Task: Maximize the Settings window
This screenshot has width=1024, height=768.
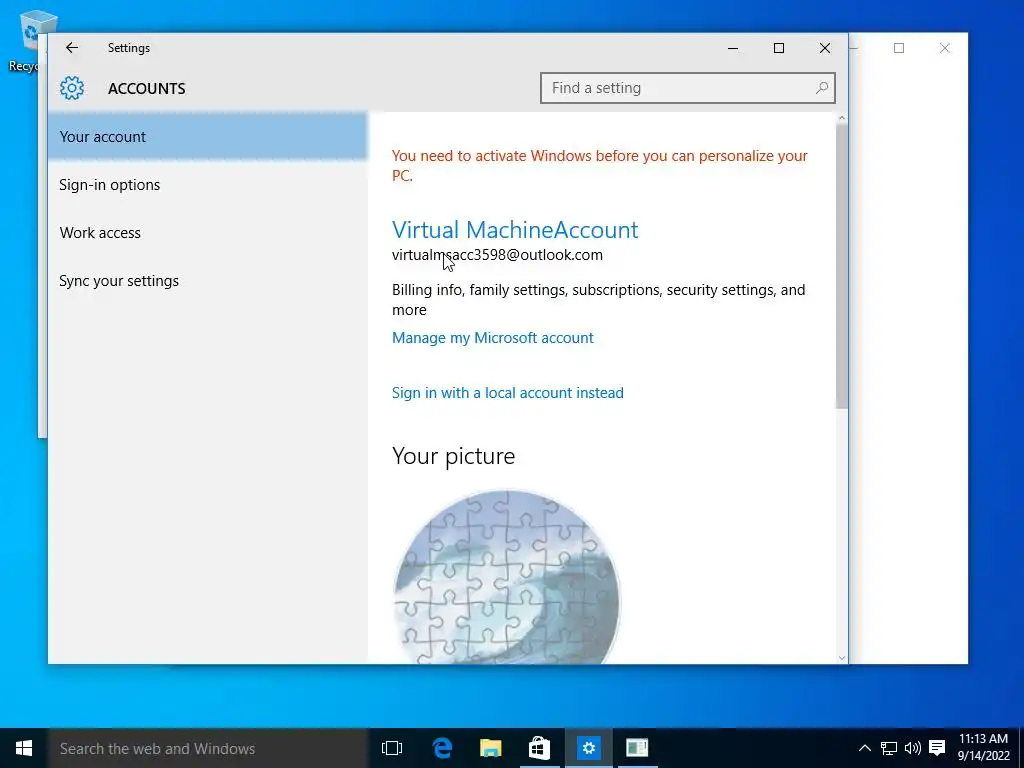Action: 778,48
